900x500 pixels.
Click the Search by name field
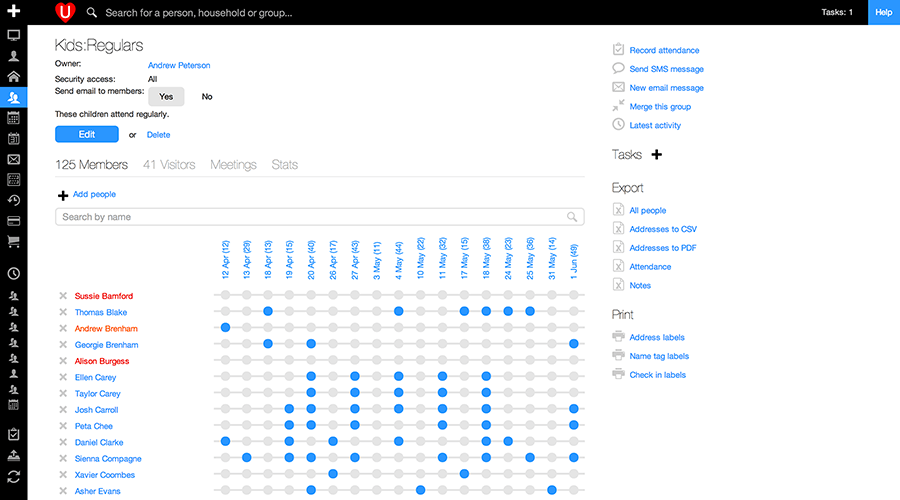point(310,217)
